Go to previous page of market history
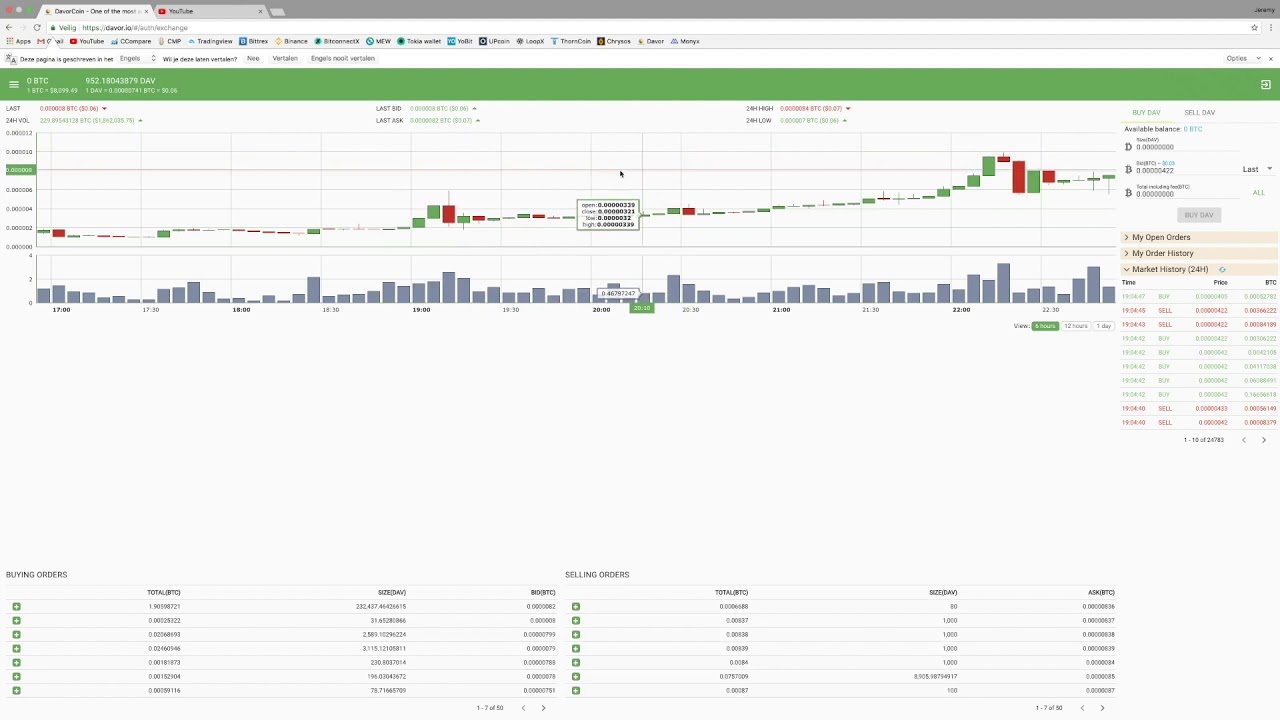Screen dimensions: 1280x720 click(1244, 440)
